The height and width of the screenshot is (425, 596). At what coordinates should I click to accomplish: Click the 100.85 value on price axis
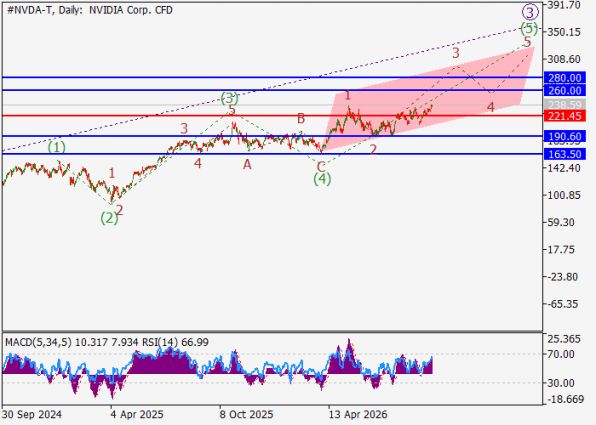(x=564, y=195)
